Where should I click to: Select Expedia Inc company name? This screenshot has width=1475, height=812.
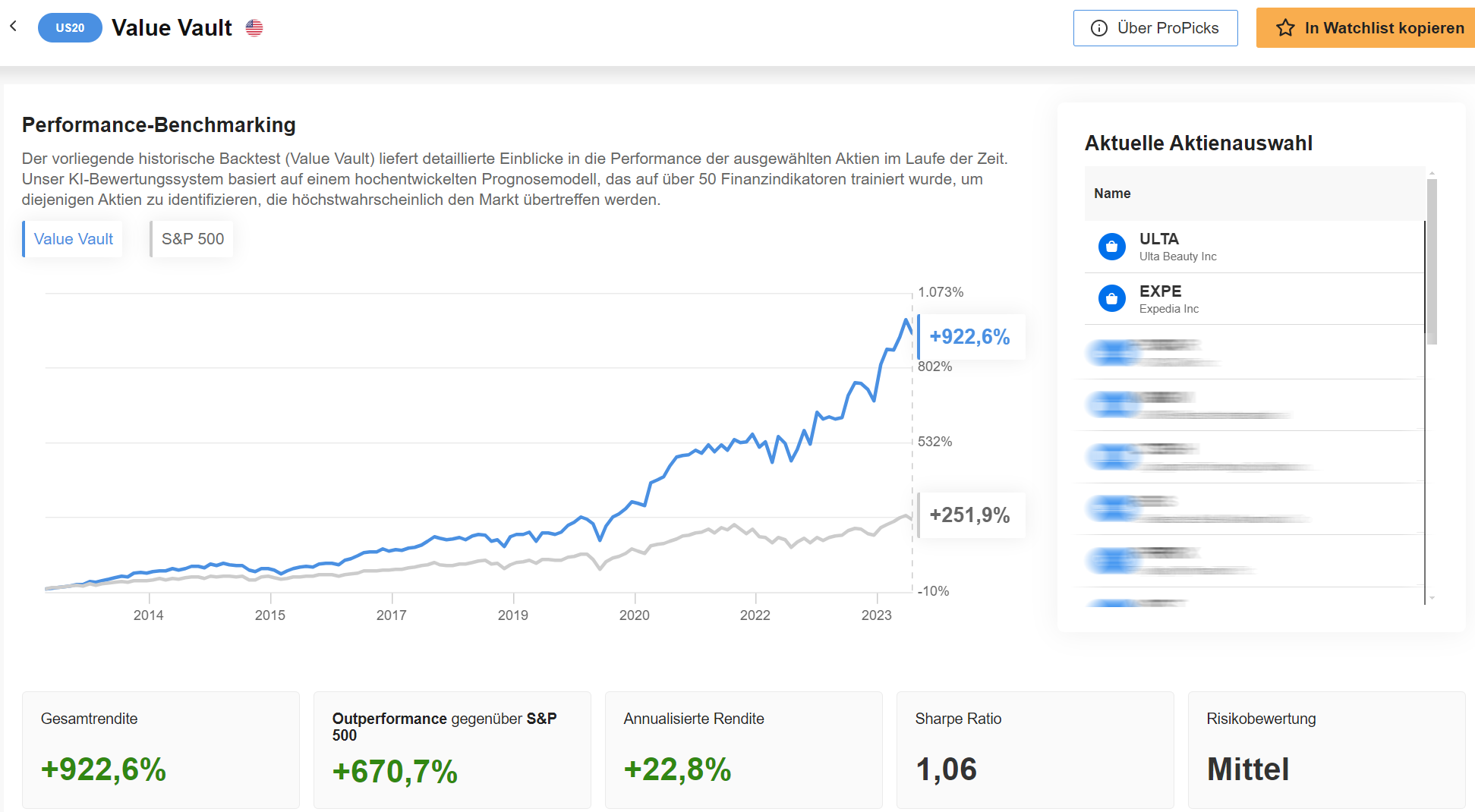pos(1168,309)
